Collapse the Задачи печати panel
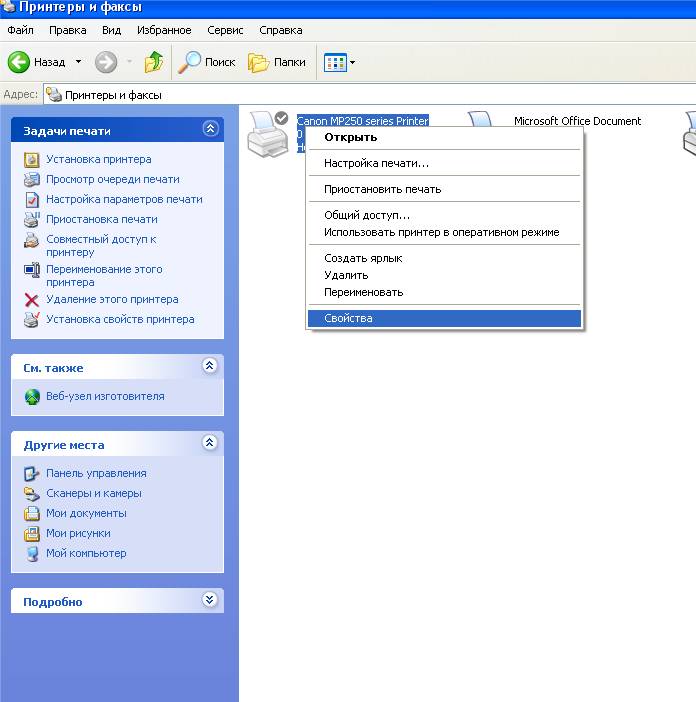The height and width of the screenshot is (702, 696). 209,129
